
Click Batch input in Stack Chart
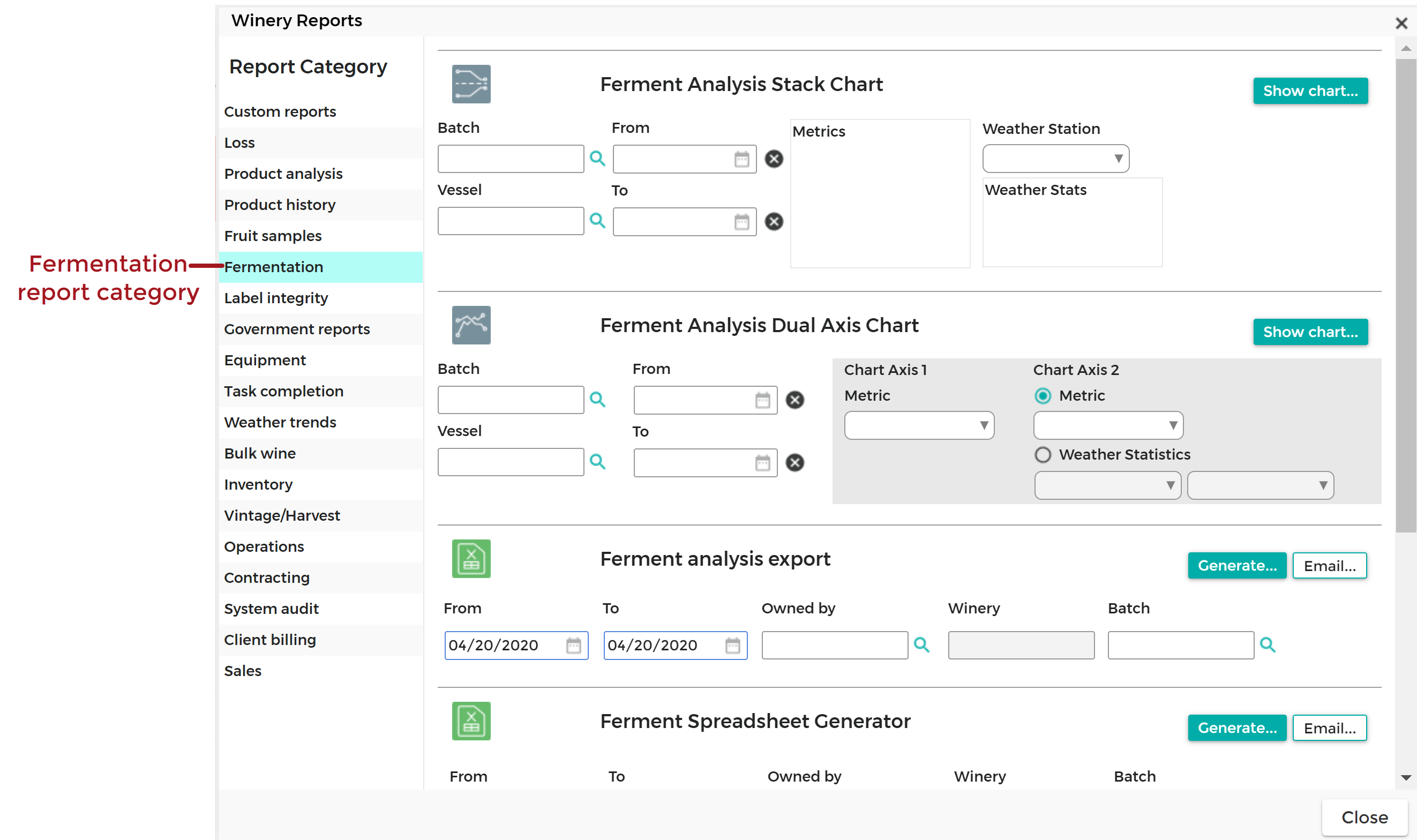pyautogui.click(x=511, y=159)
